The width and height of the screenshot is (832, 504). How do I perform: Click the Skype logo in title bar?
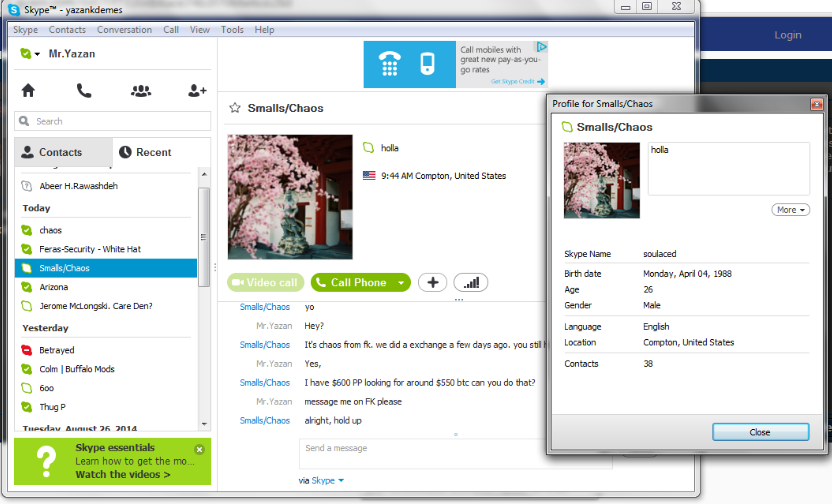[x=14, y=10]
